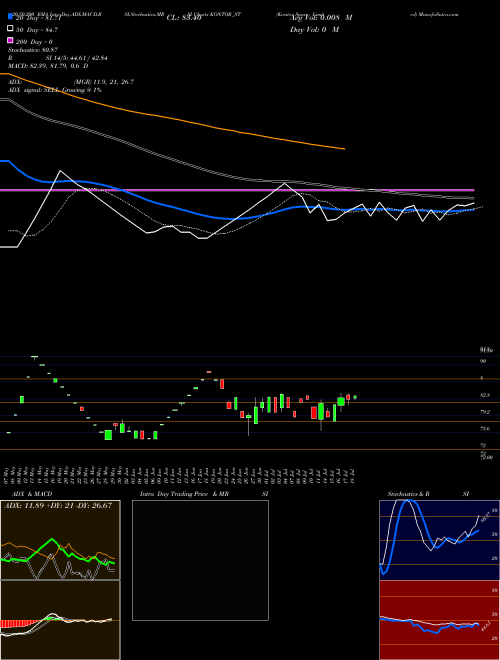Screen dimensions: 500x660
Task: Click the 'ADX signal: SELL Growing @ 1%' line
Action: pyautogui.click(x=55, y=90)
